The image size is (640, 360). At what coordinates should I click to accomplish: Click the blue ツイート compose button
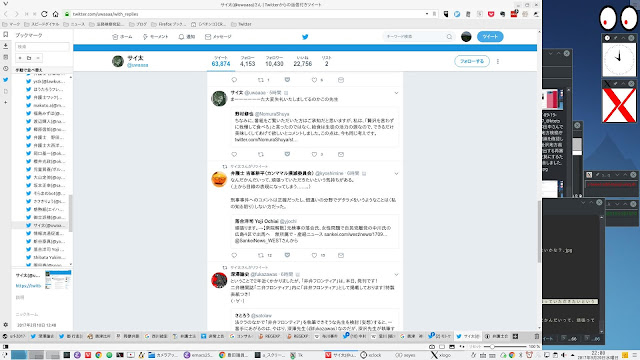click(490, 37)
